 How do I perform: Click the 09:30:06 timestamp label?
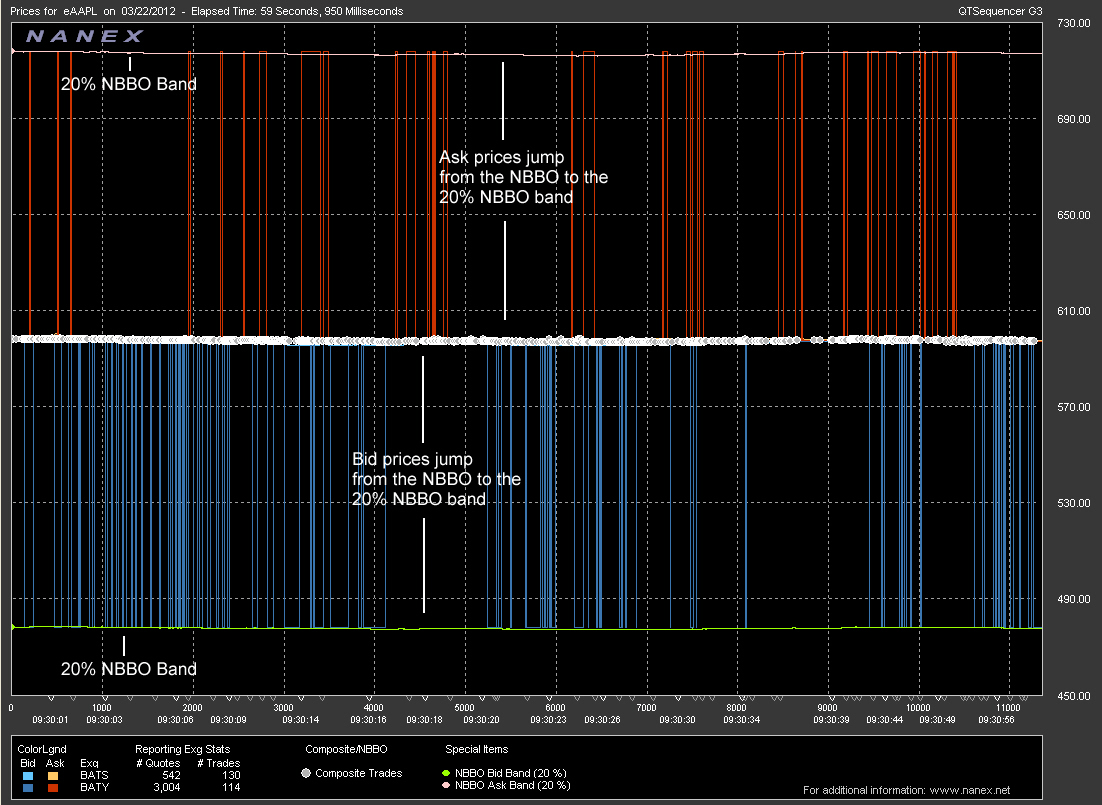175,720
